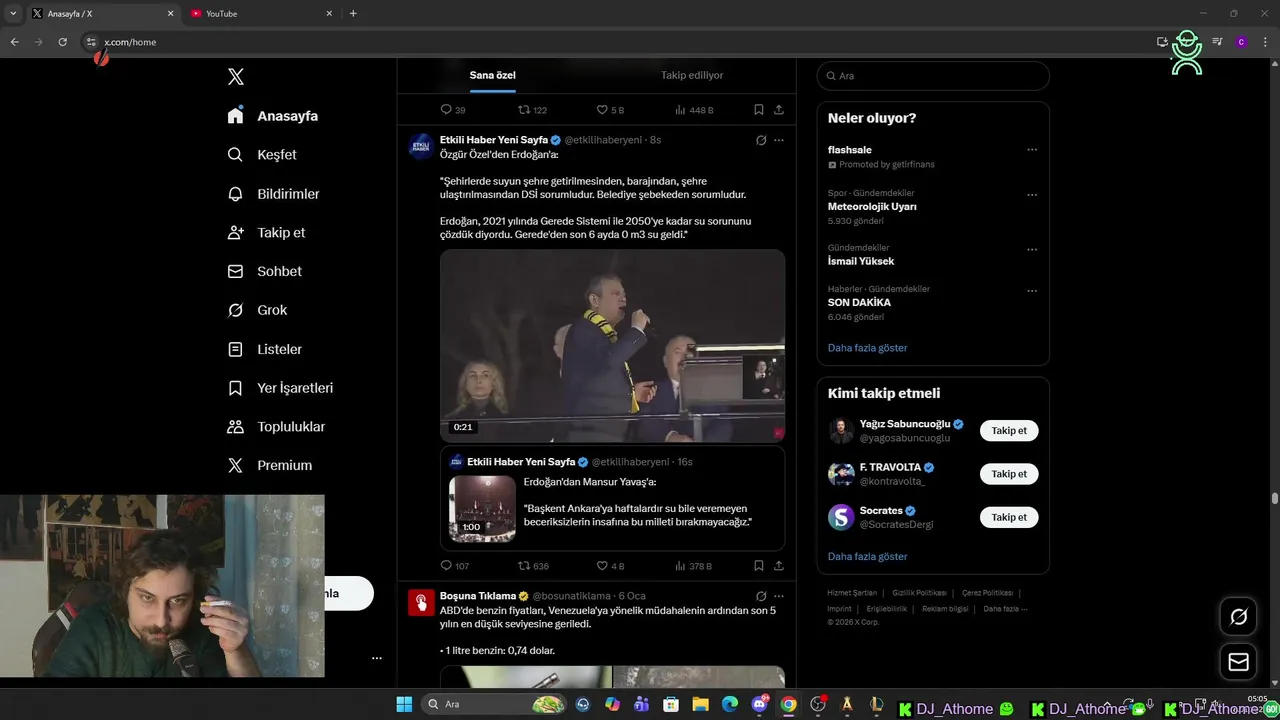Screen dimensions: 1280x720
Task: Open Gizlilik Politikası footer link
Action: pyautogui.click(x=919, y=593)
